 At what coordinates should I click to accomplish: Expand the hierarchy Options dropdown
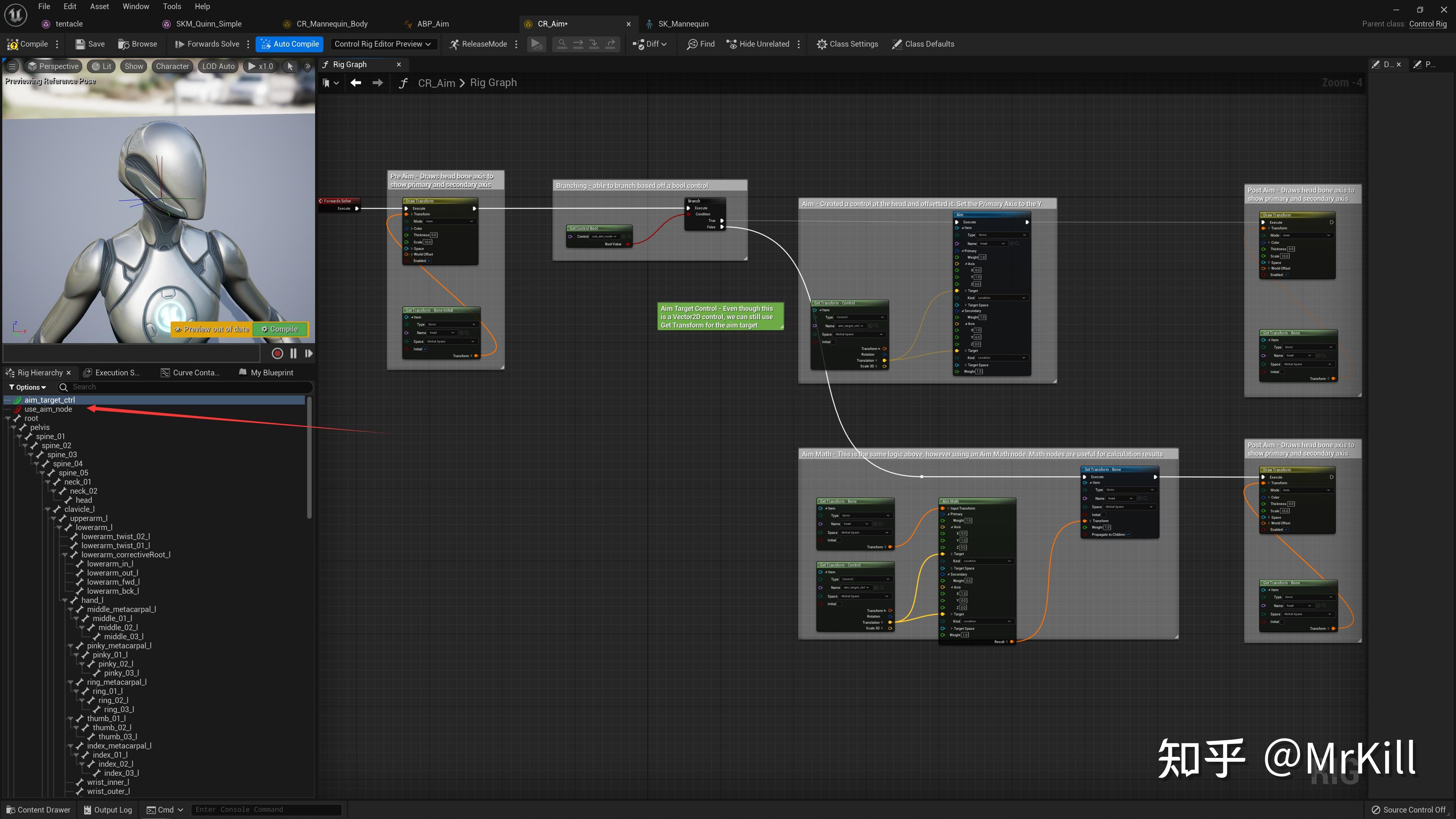27,387
